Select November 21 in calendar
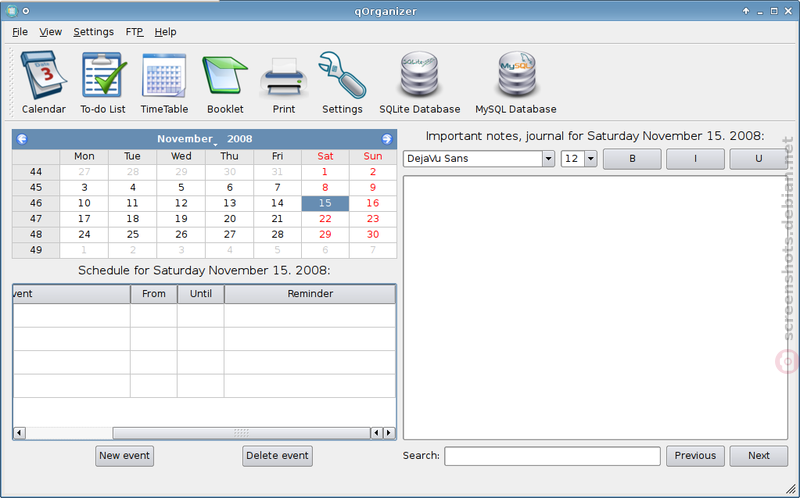800x498 pixels. 277,219
